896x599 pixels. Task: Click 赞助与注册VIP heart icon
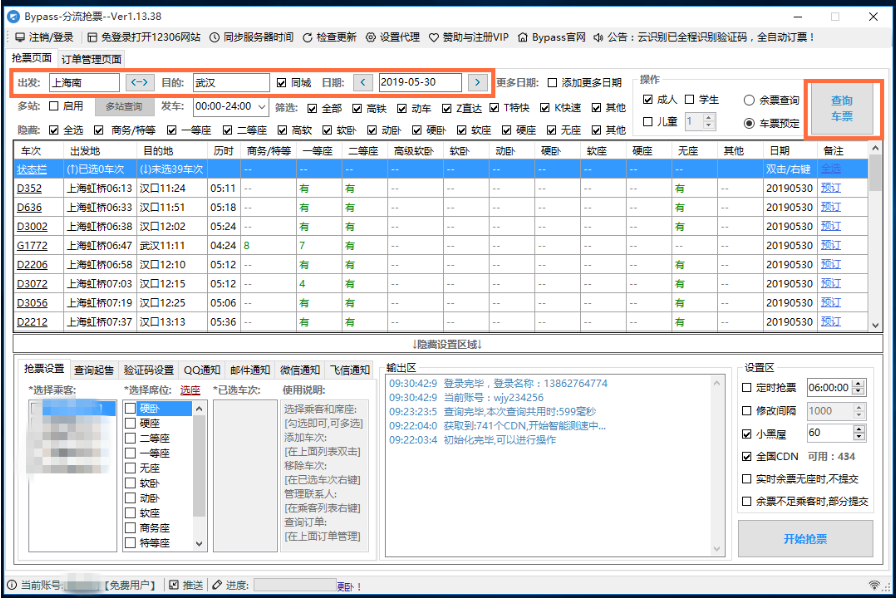[x=434, y=37]
